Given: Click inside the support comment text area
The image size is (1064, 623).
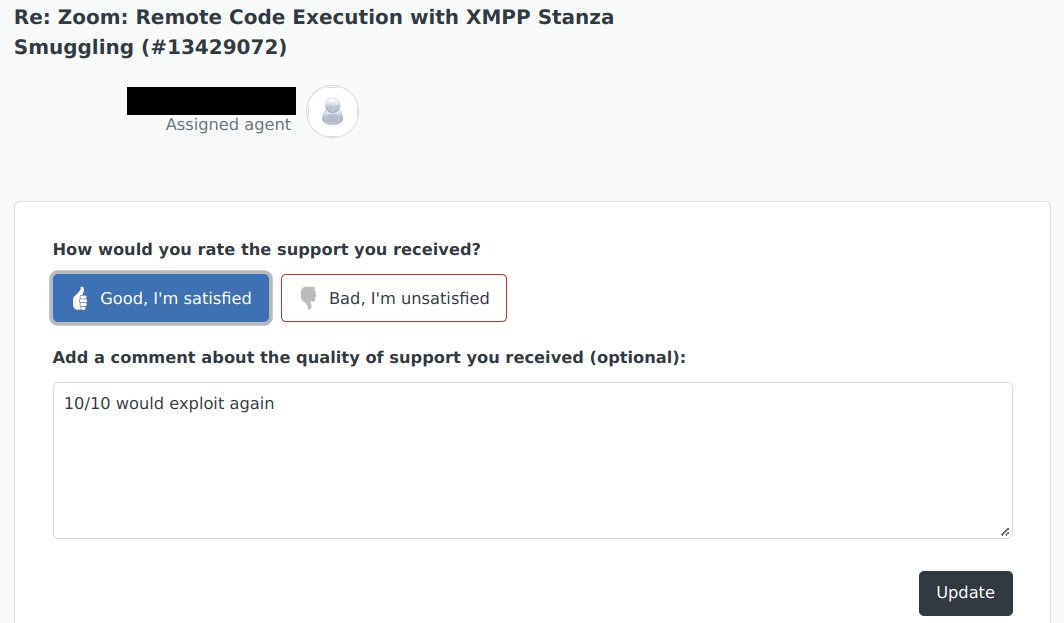Looking at the screenshot, I should pos(533,460).
